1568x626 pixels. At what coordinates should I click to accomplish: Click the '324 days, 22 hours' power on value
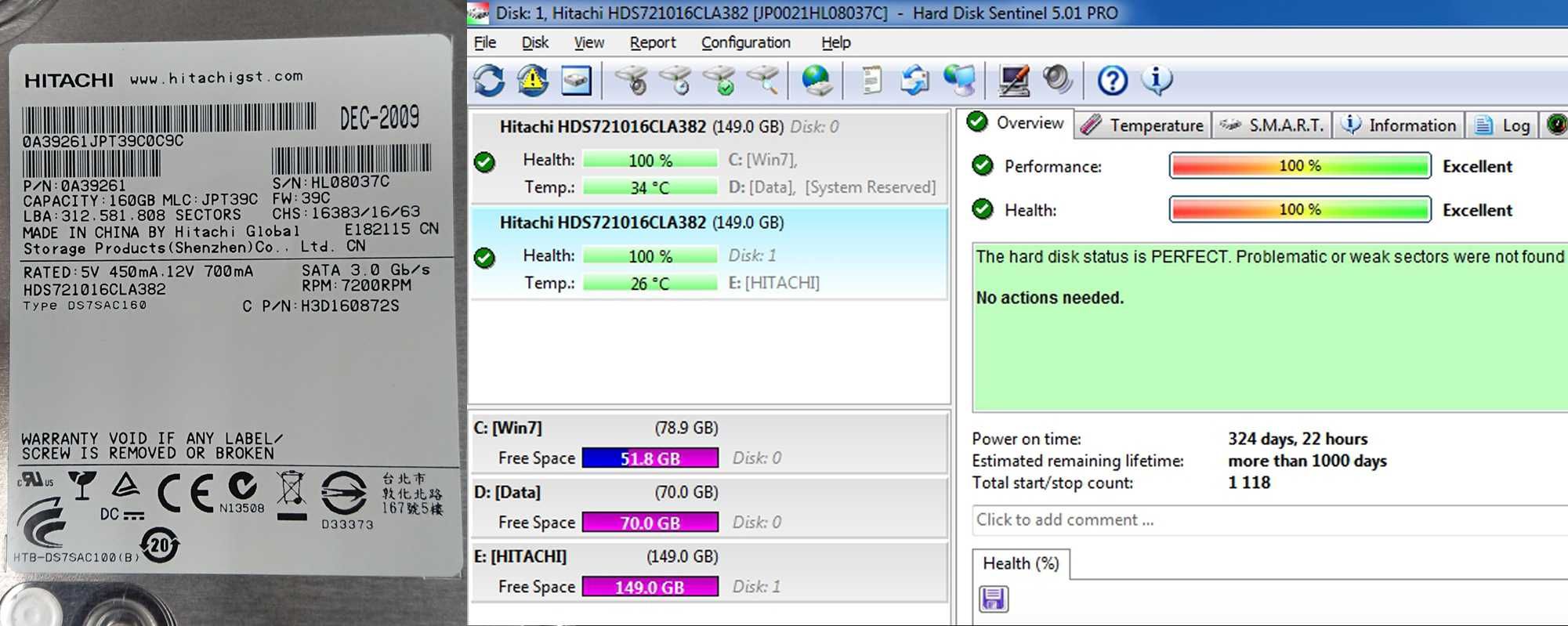pos(1298,439)
